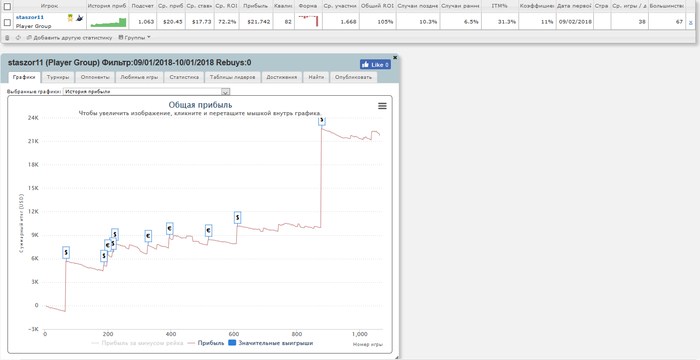Check the staszor11 row checkbox

coord(7,22)
